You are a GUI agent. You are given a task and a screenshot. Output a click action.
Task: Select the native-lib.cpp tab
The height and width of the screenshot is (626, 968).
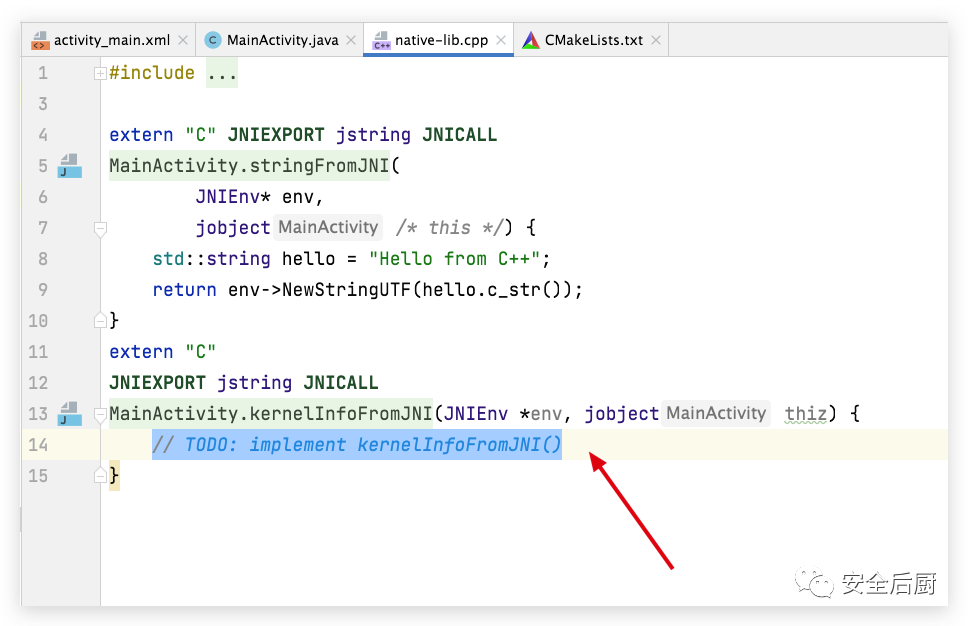440,40
